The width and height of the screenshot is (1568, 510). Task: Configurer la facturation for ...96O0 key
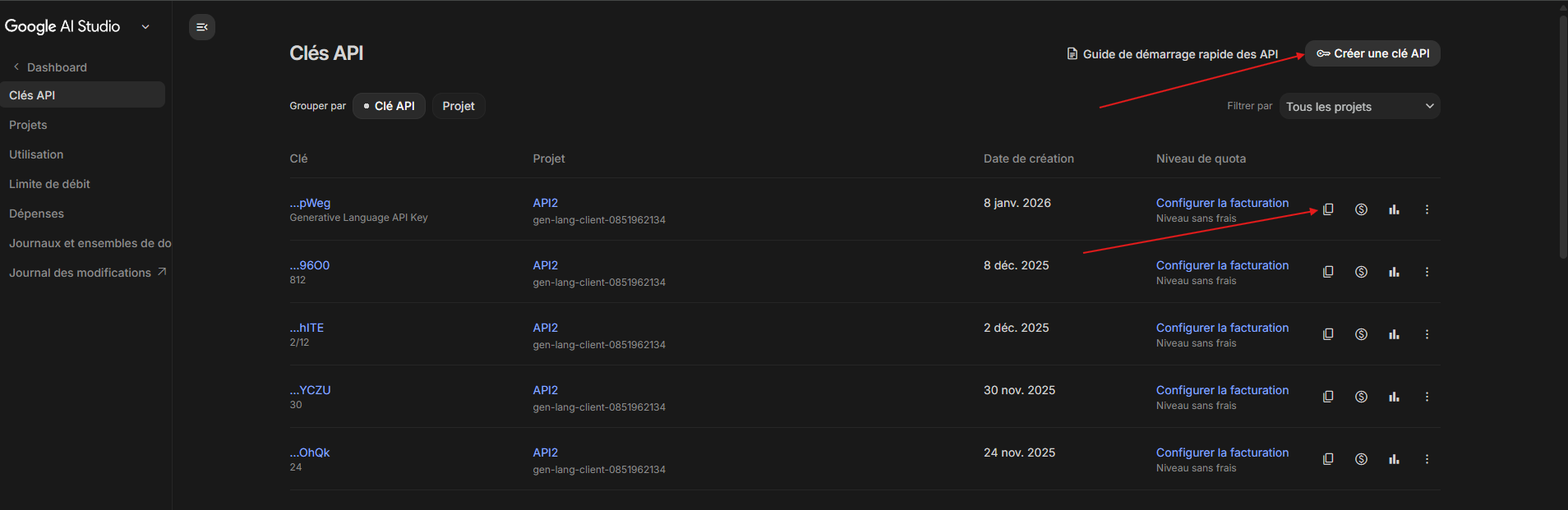coord(1222,265)
